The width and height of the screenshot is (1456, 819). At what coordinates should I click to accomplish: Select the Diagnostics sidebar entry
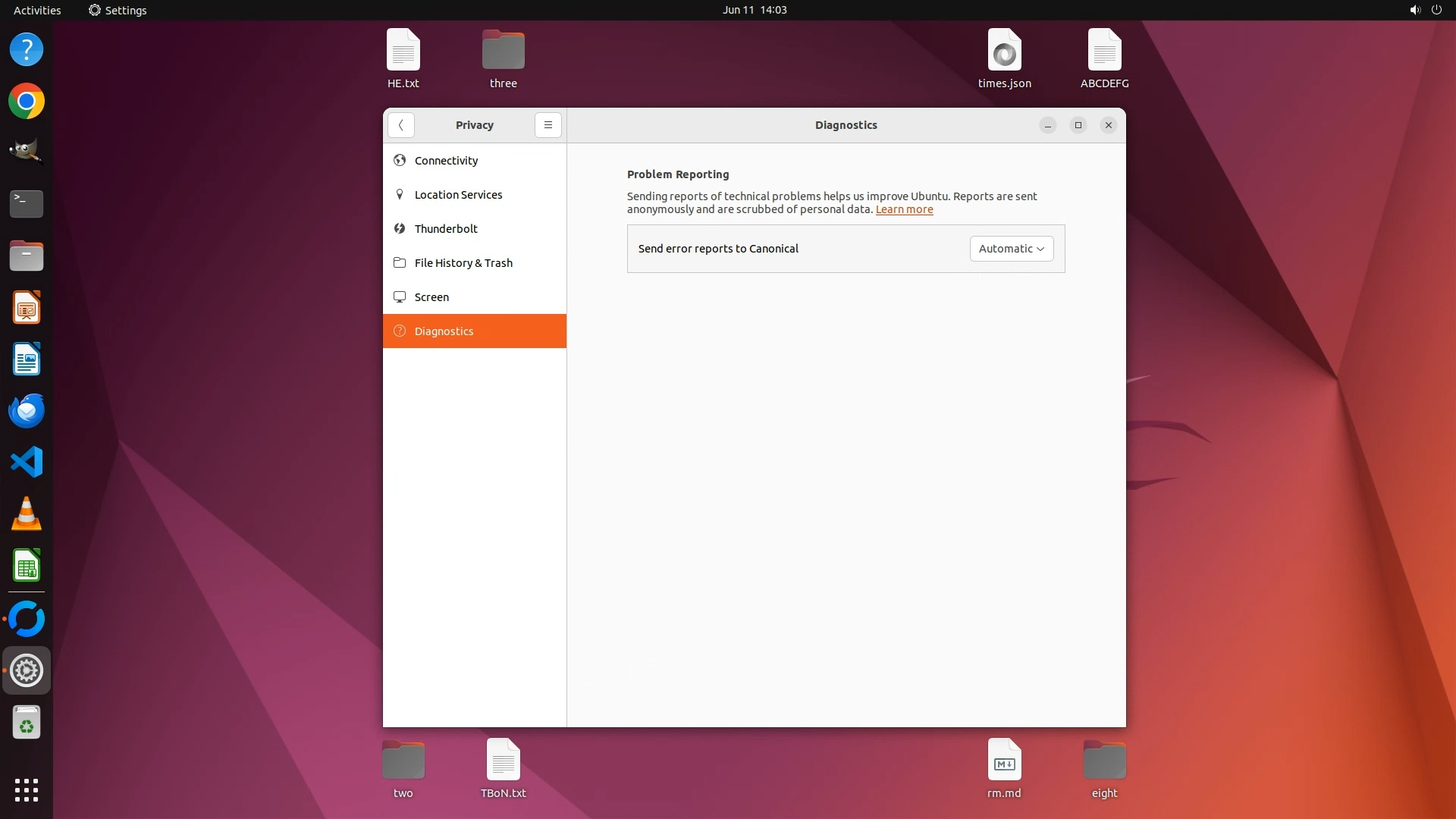(444, 331)
